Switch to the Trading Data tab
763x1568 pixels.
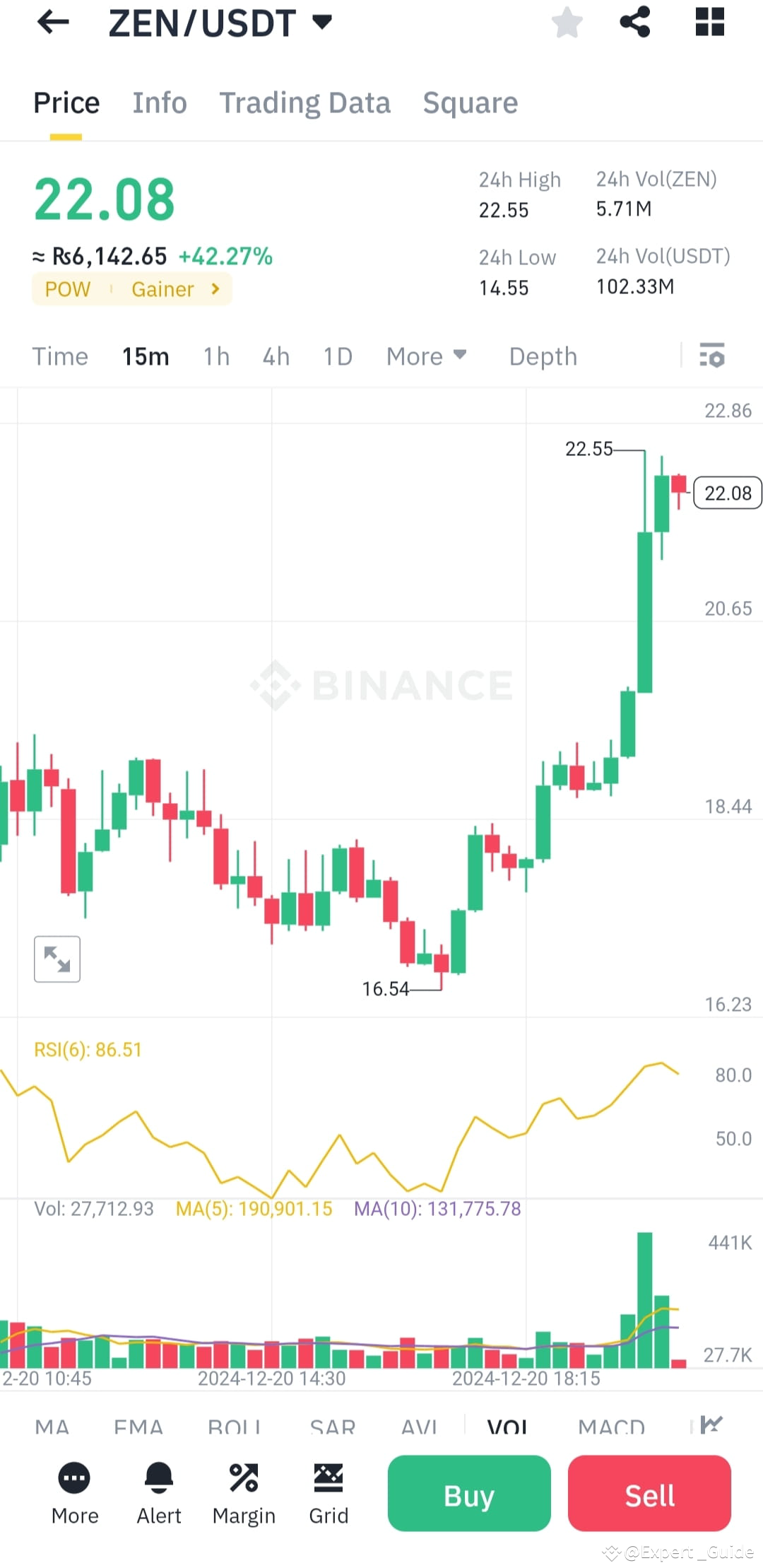[304, 103]
